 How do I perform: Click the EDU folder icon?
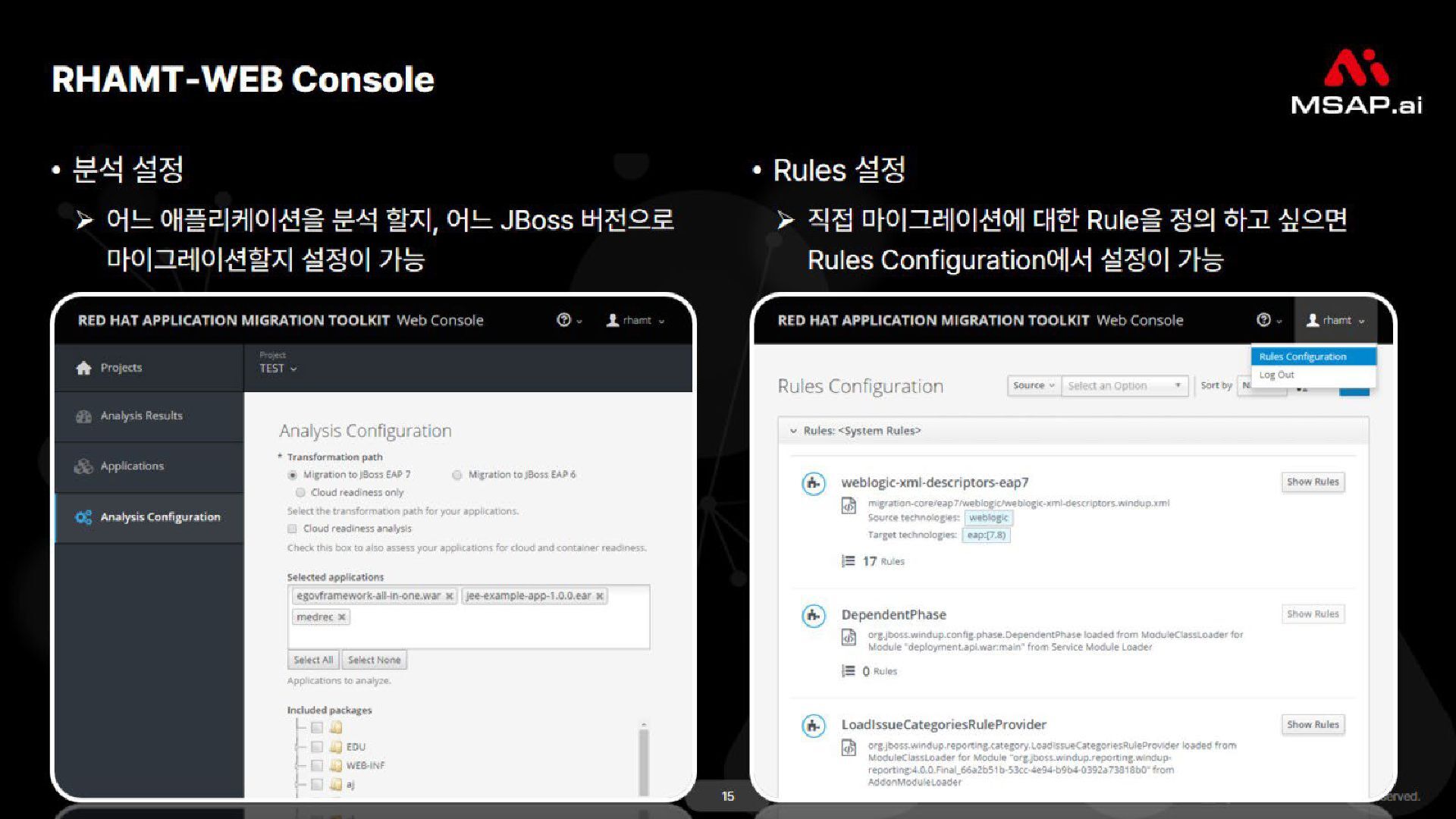coord(336,746)
